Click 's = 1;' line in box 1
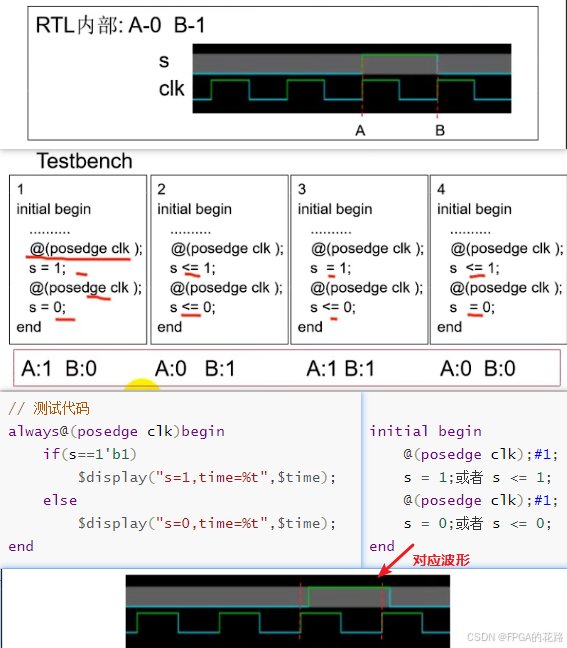 tap(48, 268)
